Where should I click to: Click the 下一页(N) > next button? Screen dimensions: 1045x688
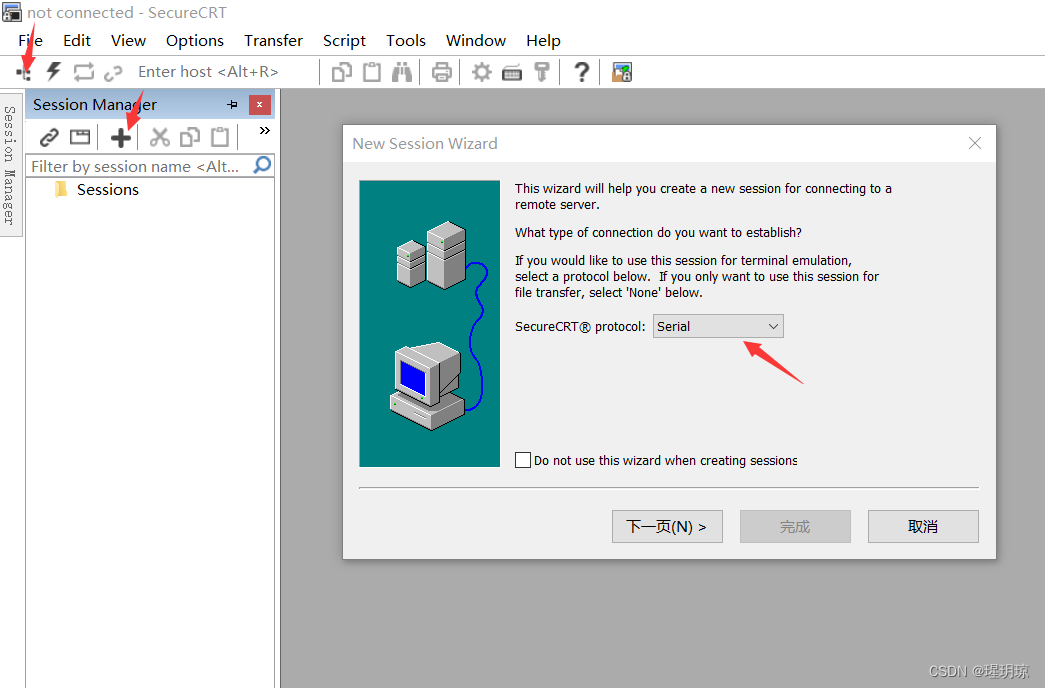[667, 527]
